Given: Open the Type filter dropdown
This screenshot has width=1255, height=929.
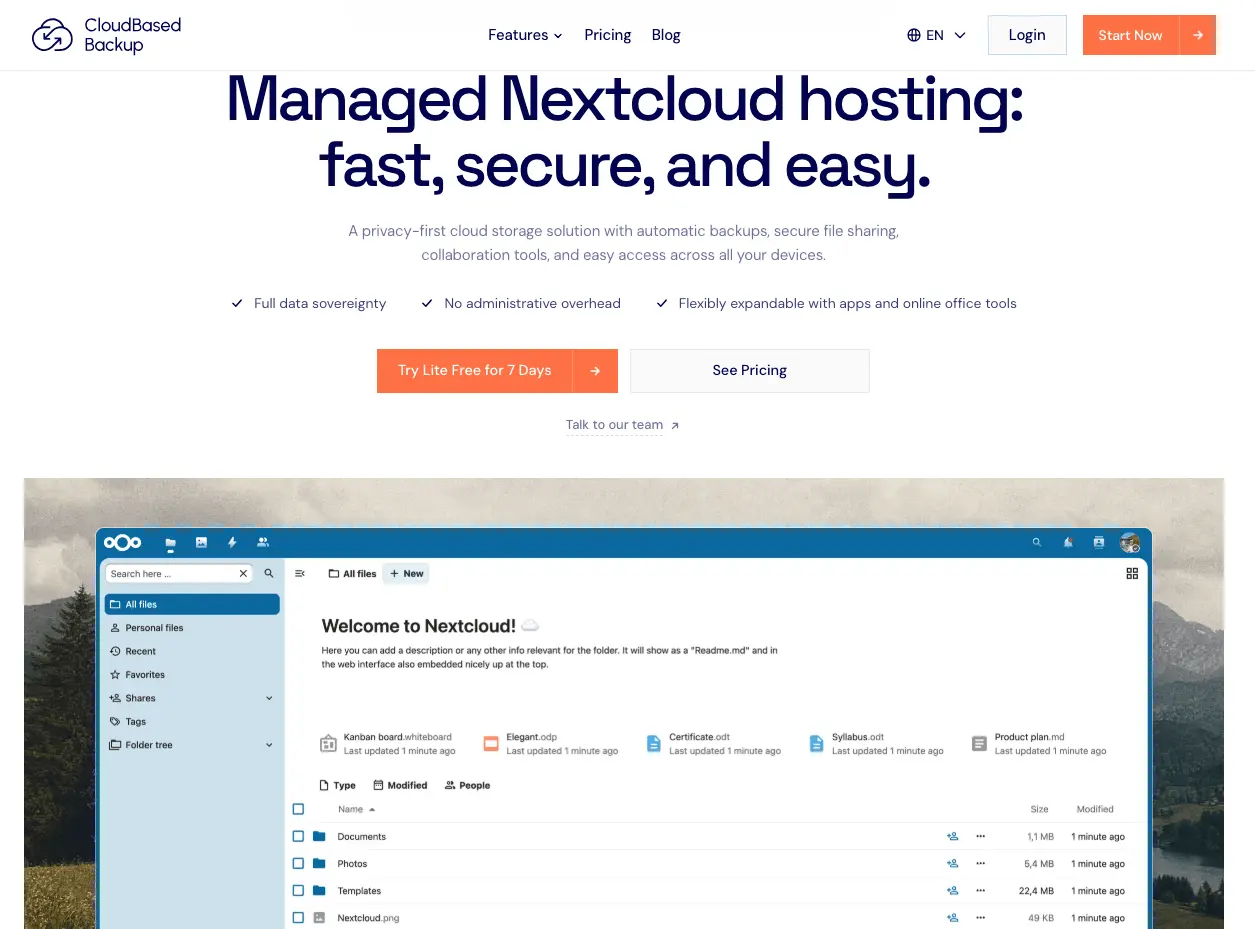Looking at the screenshot, I should [x=337, y=785].
